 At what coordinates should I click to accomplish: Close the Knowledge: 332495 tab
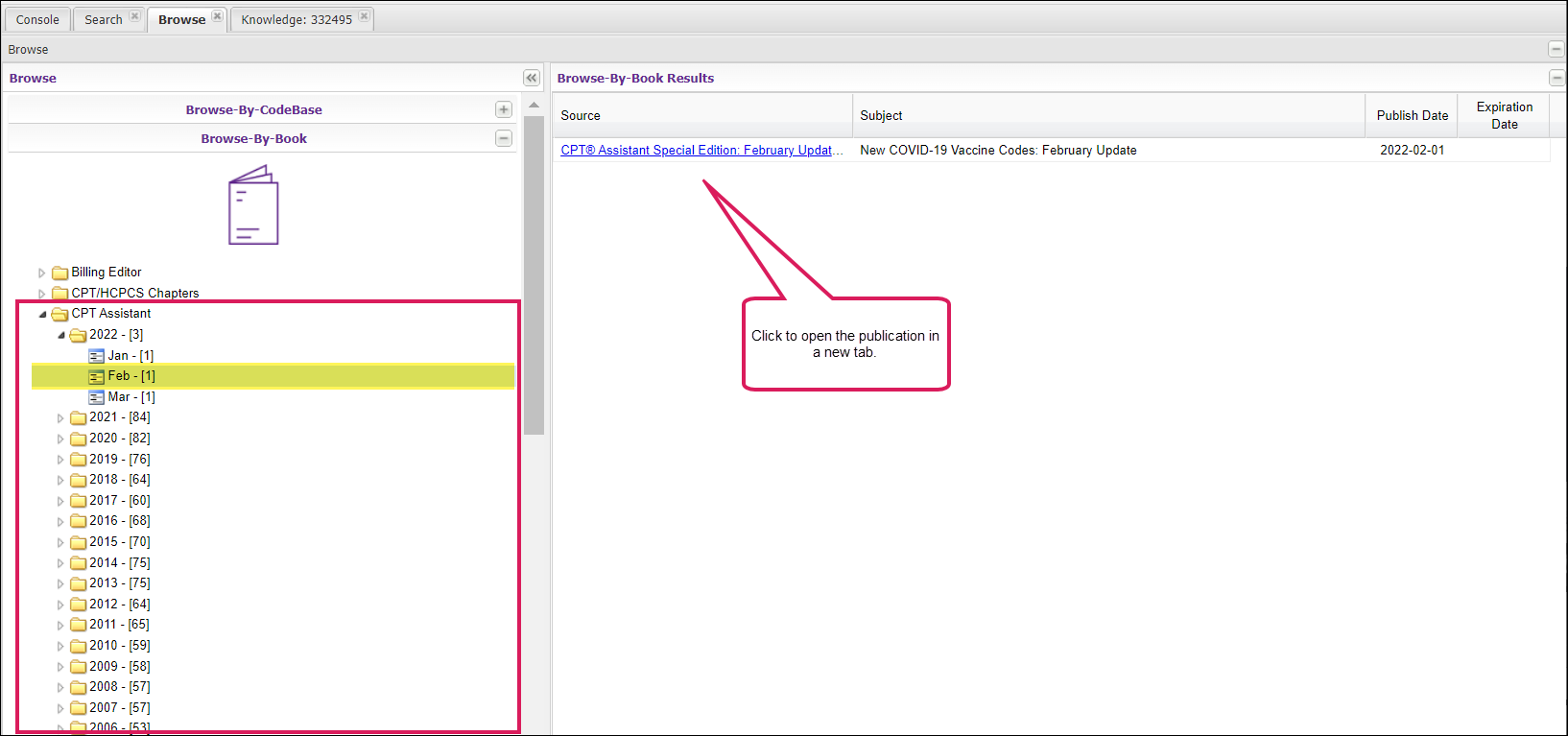365,16
